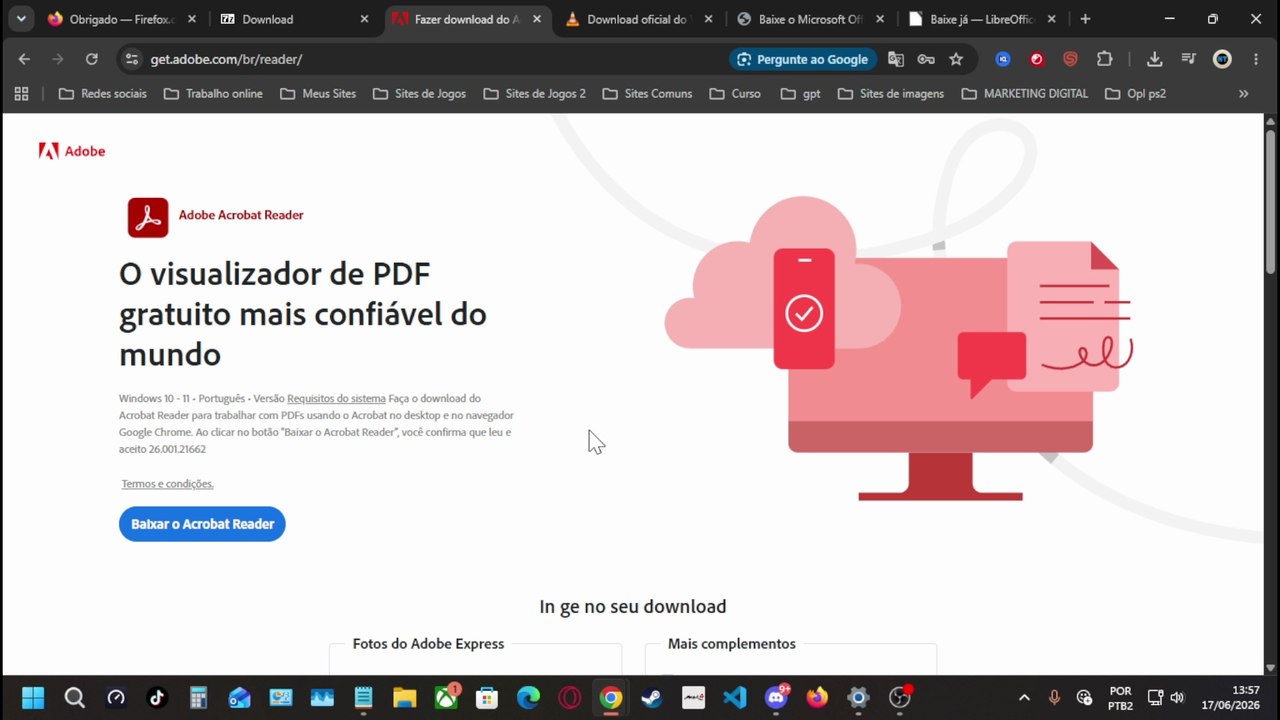The height and width of the screenshot is (720, 1280).
Task: Open the tab search dropdown arrow
Action: coord(21,19)
